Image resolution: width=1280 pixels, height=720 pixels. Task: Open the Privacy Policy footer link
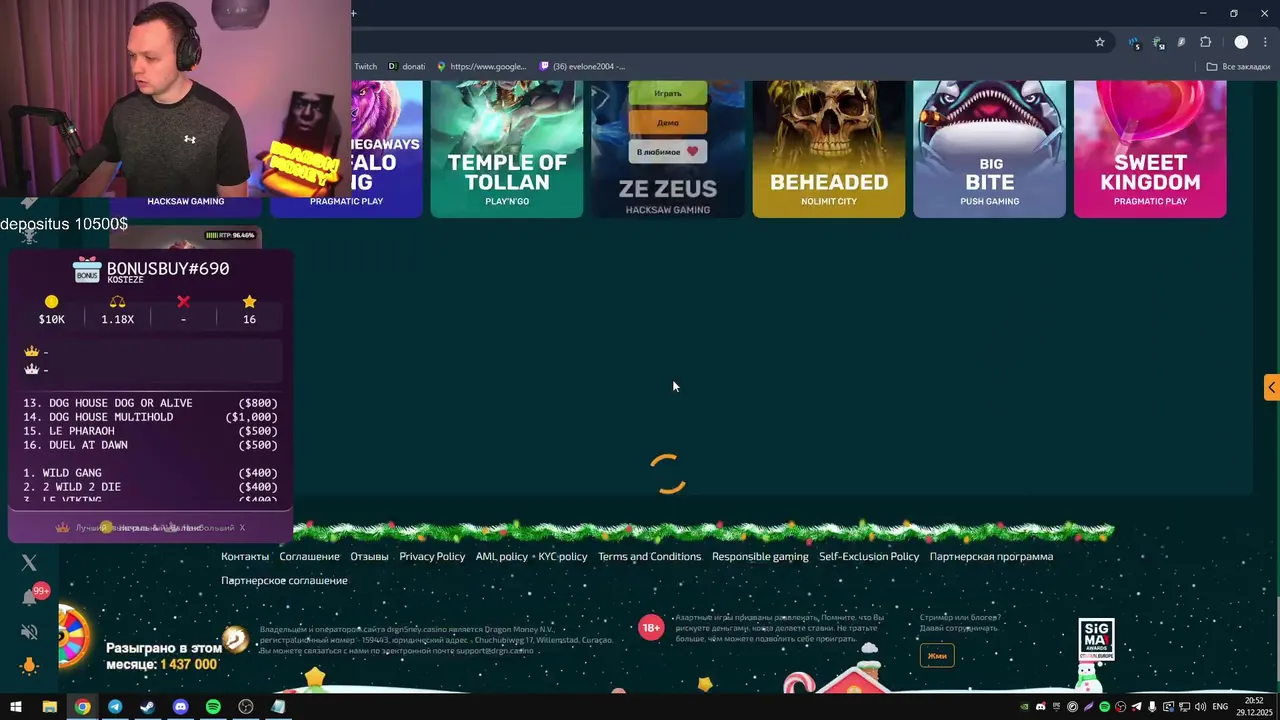pyautogui.click(x=432, y=556)
